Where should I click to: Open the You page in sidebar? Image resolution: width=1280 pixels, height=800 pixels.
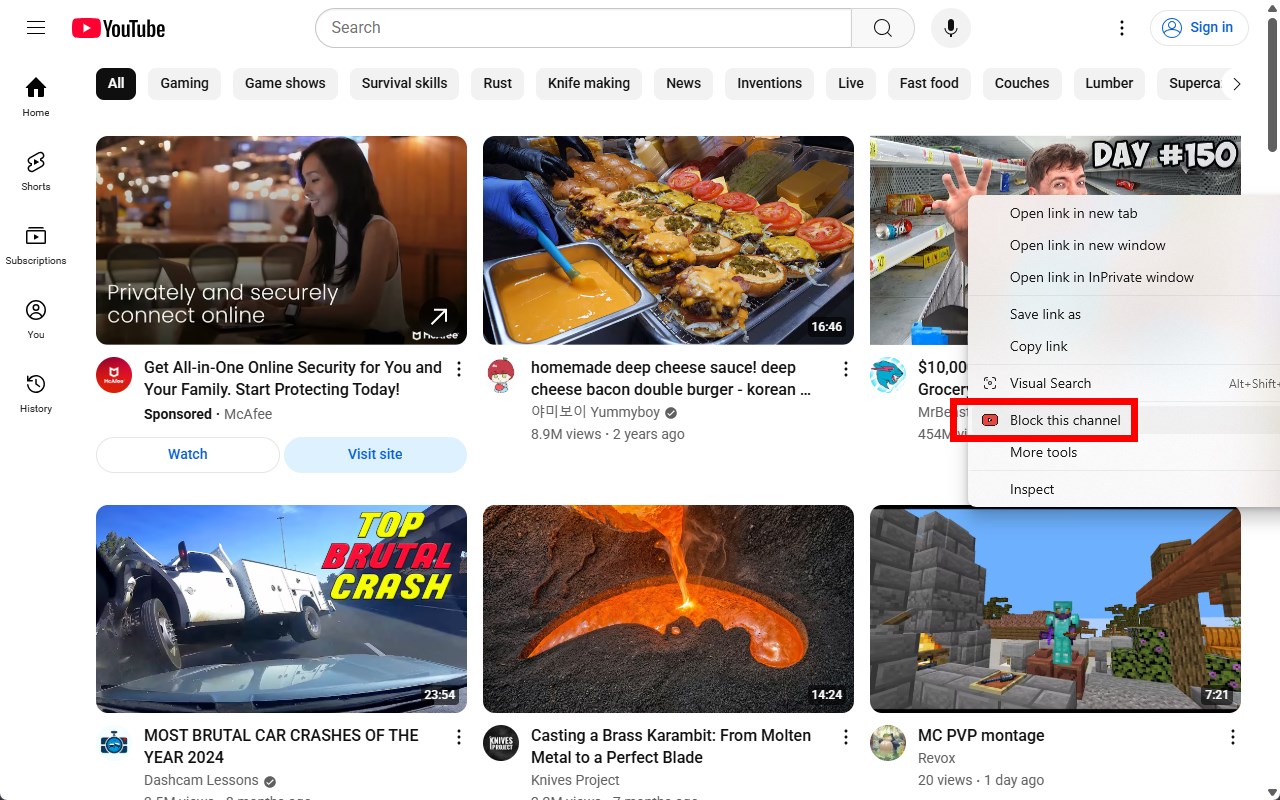[36, 318]
